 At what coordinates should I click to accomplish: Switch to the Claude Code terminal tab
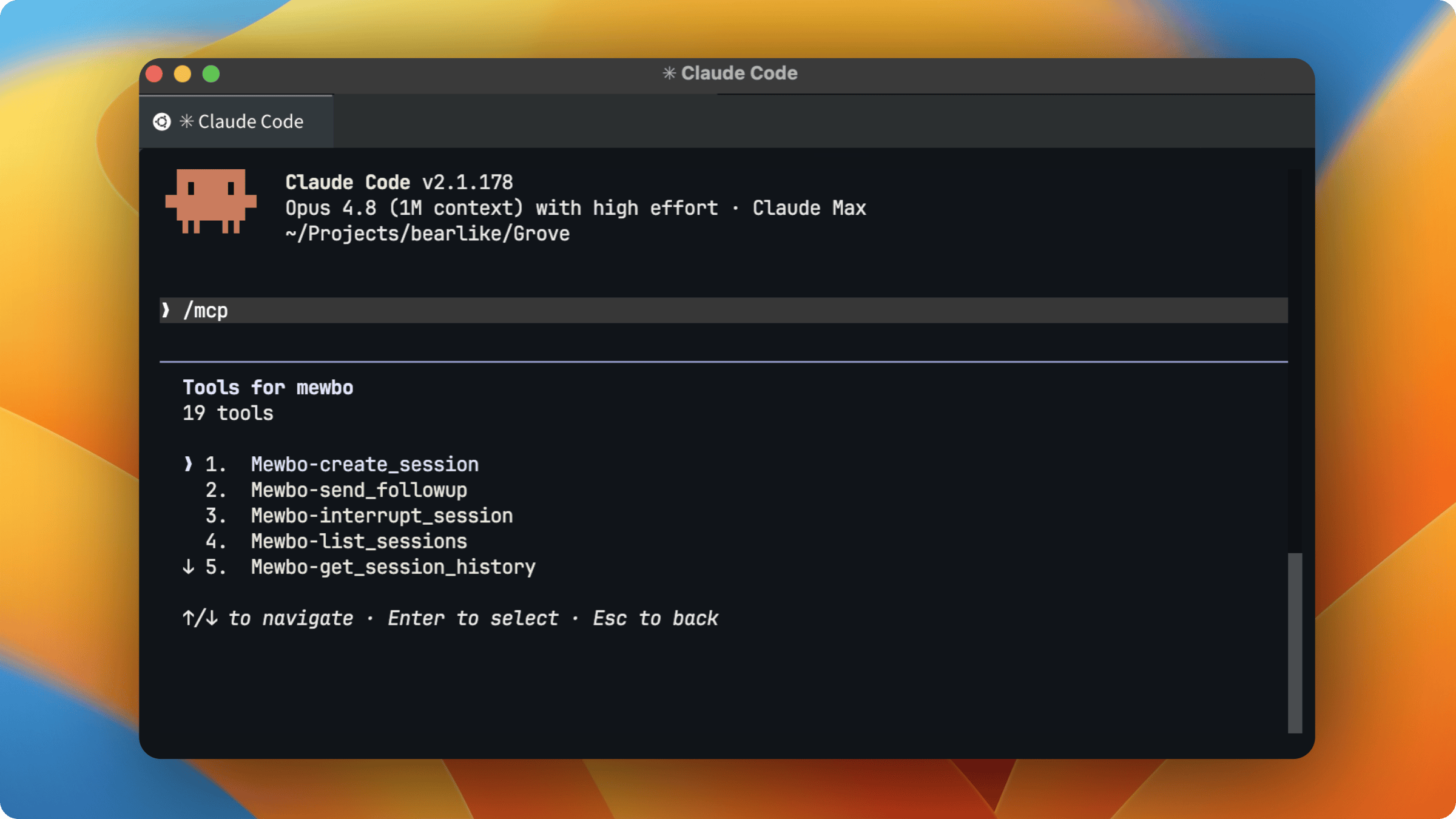point(236,121)
